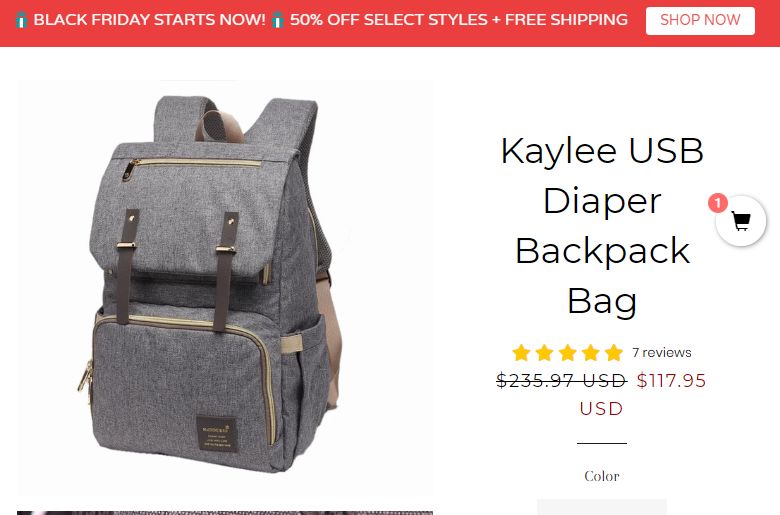This screenshot has height=515, width=780.
Task: Select the second rating star
Action: pos(544,353)
